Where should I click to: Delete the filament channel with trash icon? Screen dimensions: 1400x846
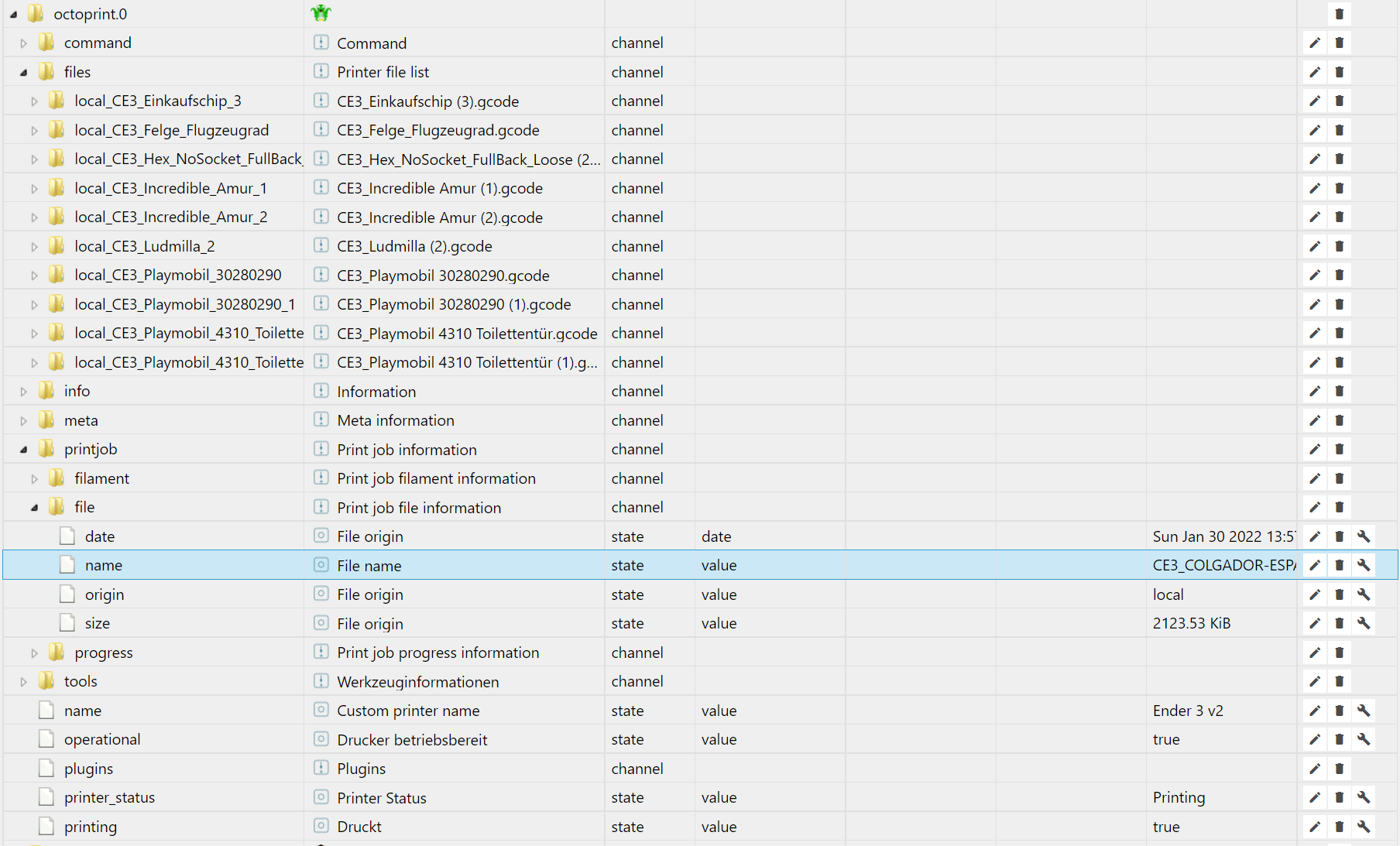(x=1340, y=478)
